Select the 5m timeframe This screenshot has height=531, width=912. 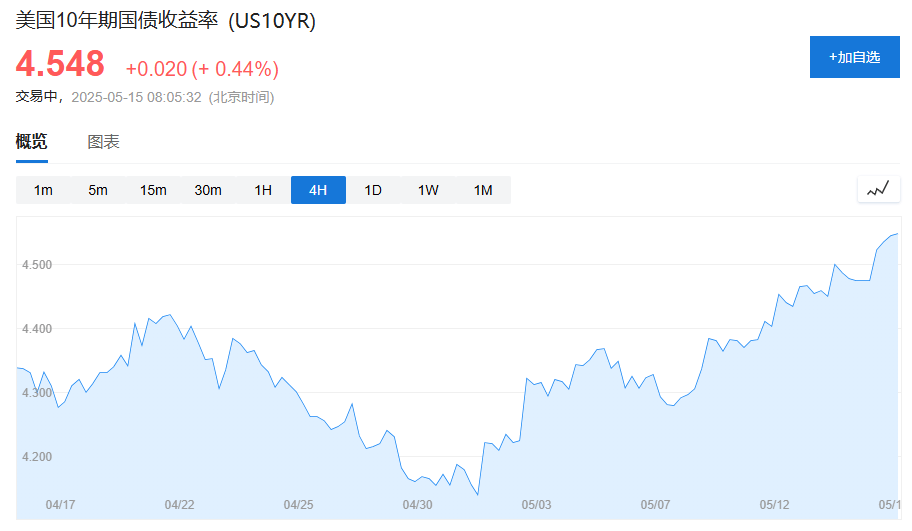pos(98,190)
